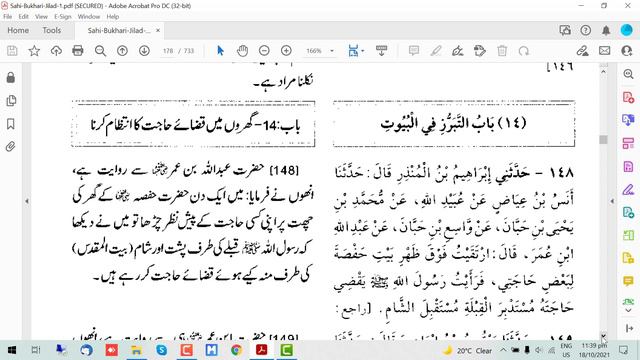Open Create PDF tool in right pane
This screenshot has width=640, height=360.
click(x=628, y=97)
